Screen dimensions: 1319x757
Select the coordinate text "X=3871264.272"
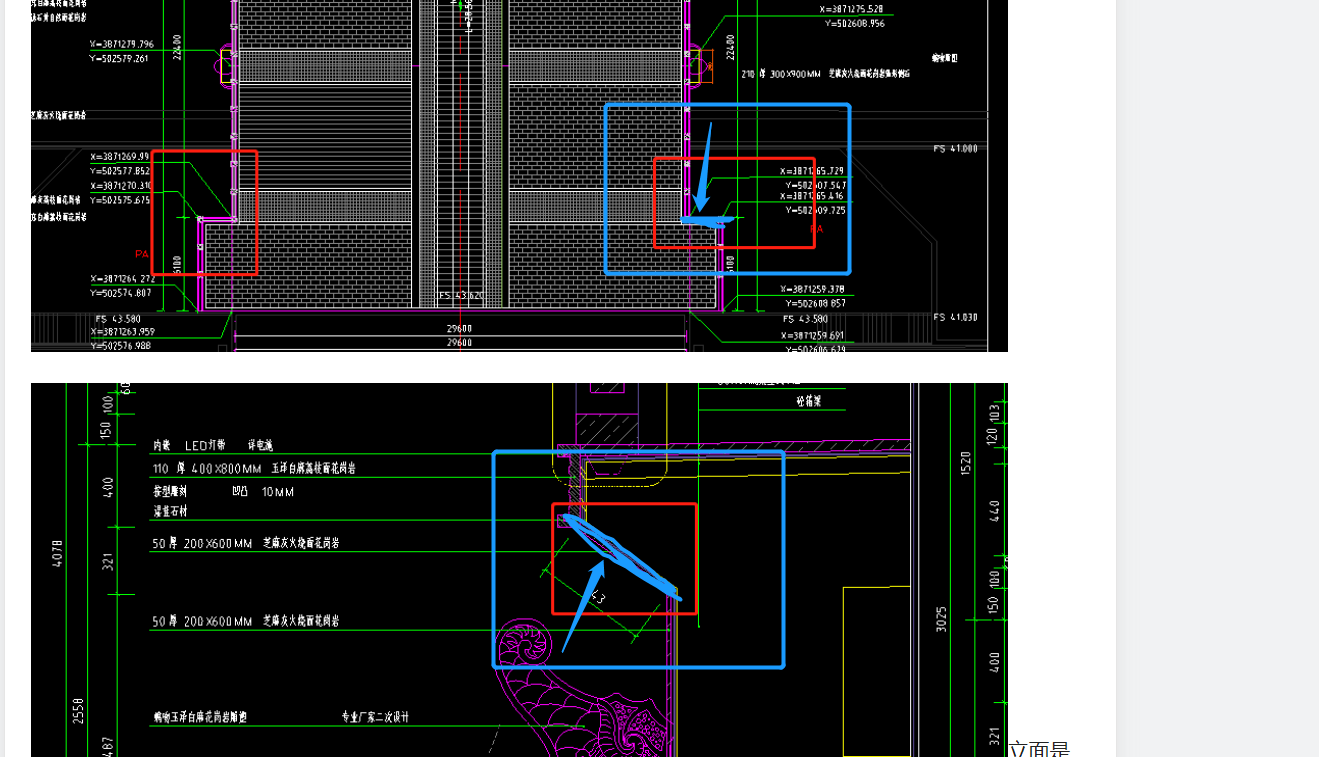pyautogui.click(x=122, y=279)
